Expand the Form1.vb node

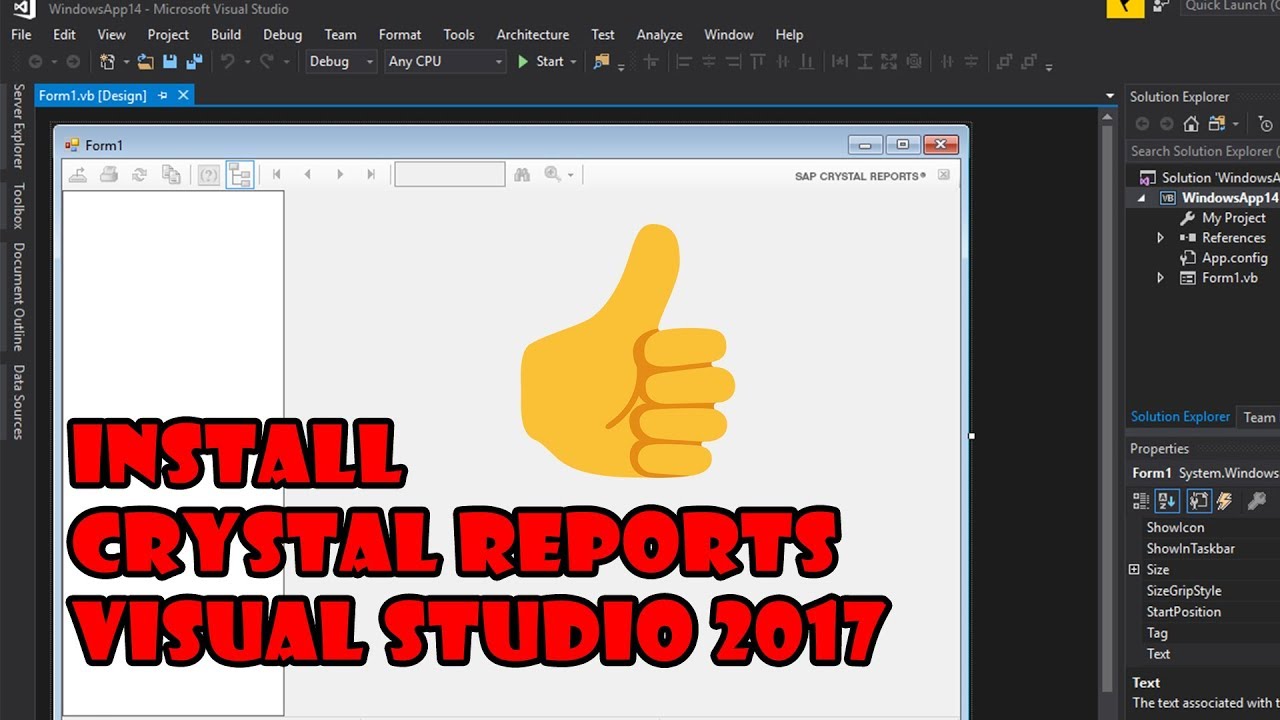(x=1160, y=278)
